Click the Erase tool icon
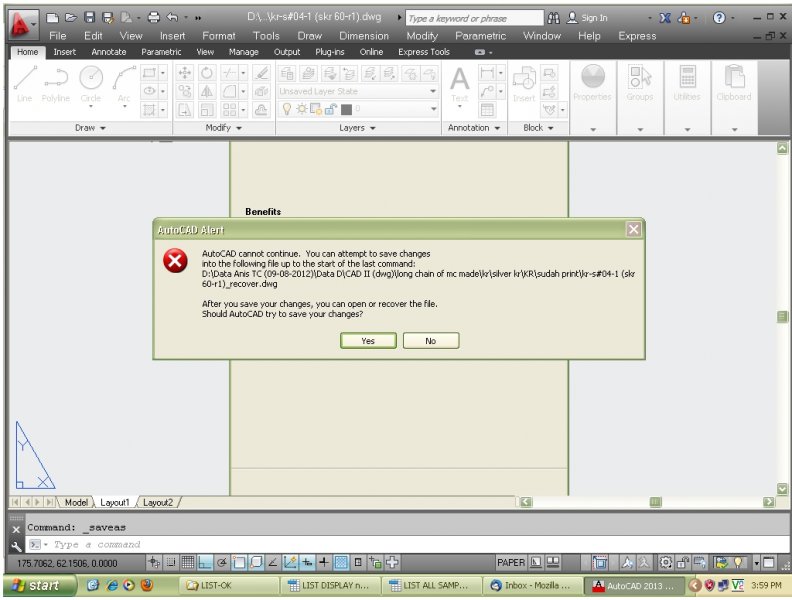The width and height of the screenshot is (792, 600). click(x=261, y=73)
